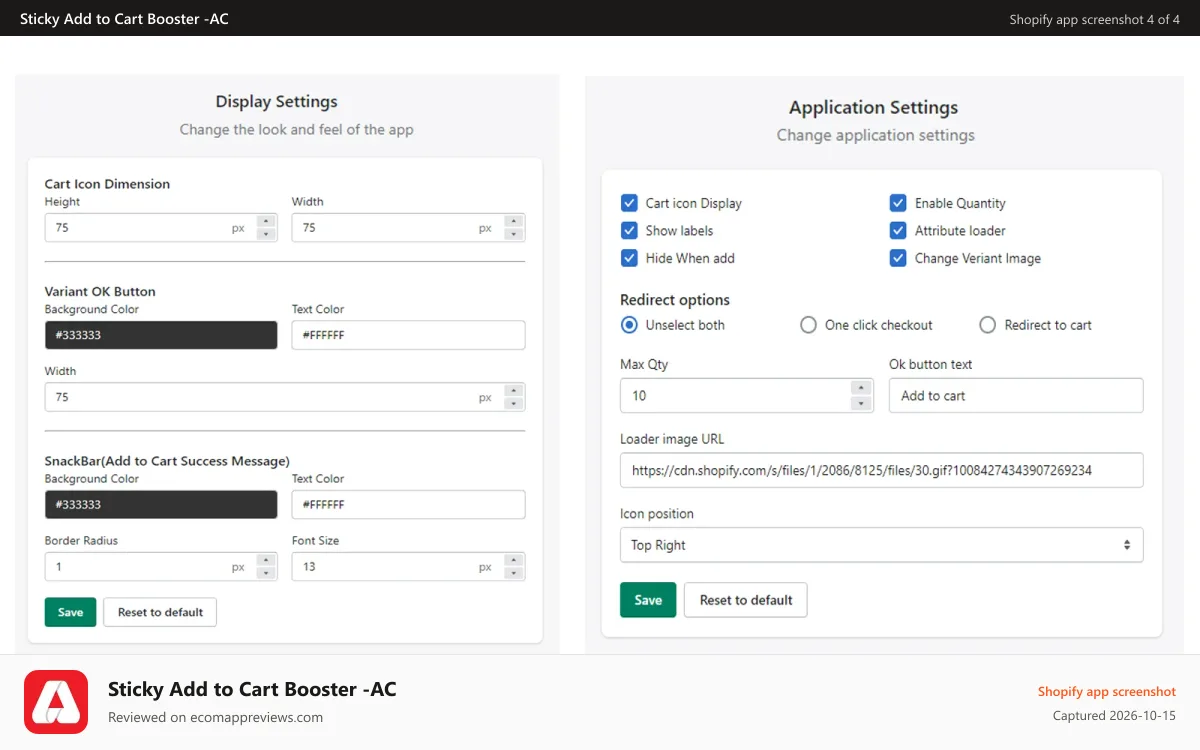Select Unselect both redirect option
The width and height of the screenshot is (1200, 750).
pyautogui.click(x=629, y=325)
